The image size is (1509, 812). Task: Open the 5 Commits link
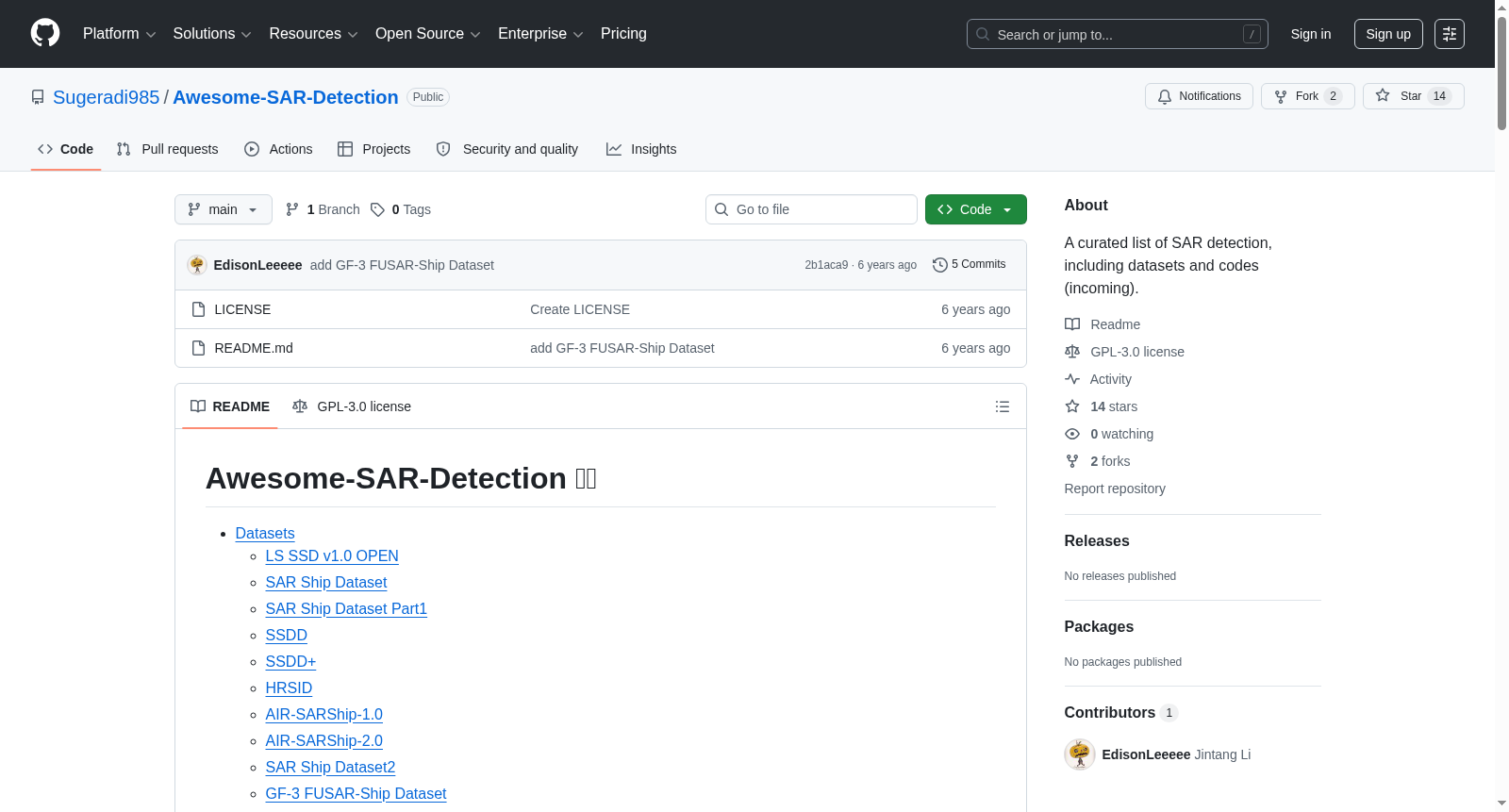(970, 265)
